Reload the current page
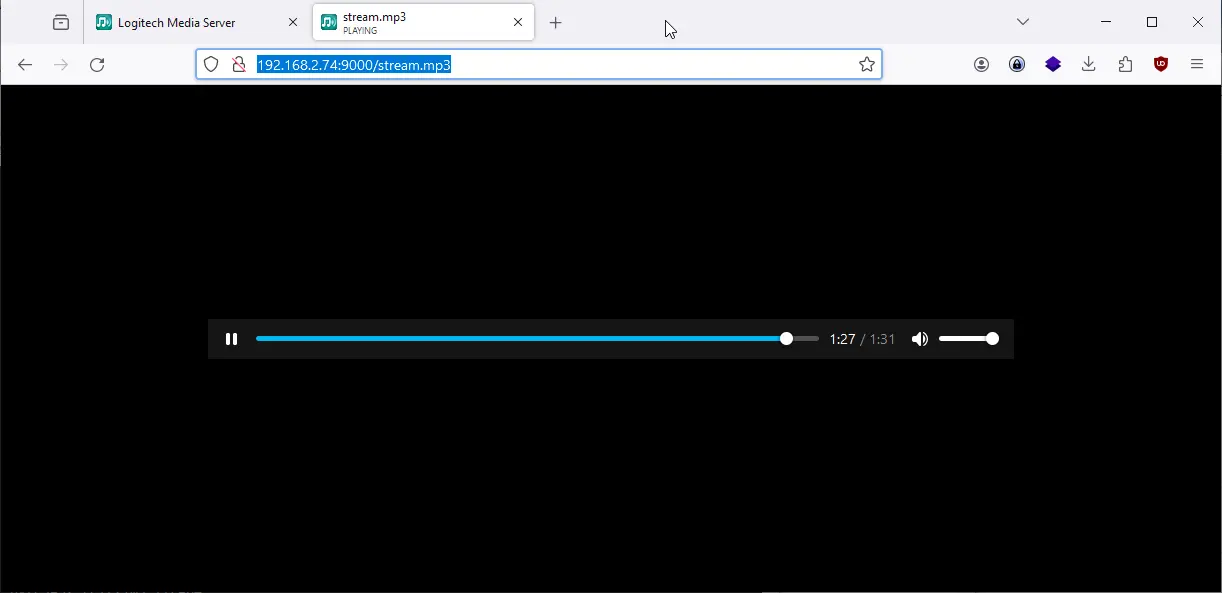Image resolution: width=1222 pixels, height=593 pixels. click(x=97, y=64)
